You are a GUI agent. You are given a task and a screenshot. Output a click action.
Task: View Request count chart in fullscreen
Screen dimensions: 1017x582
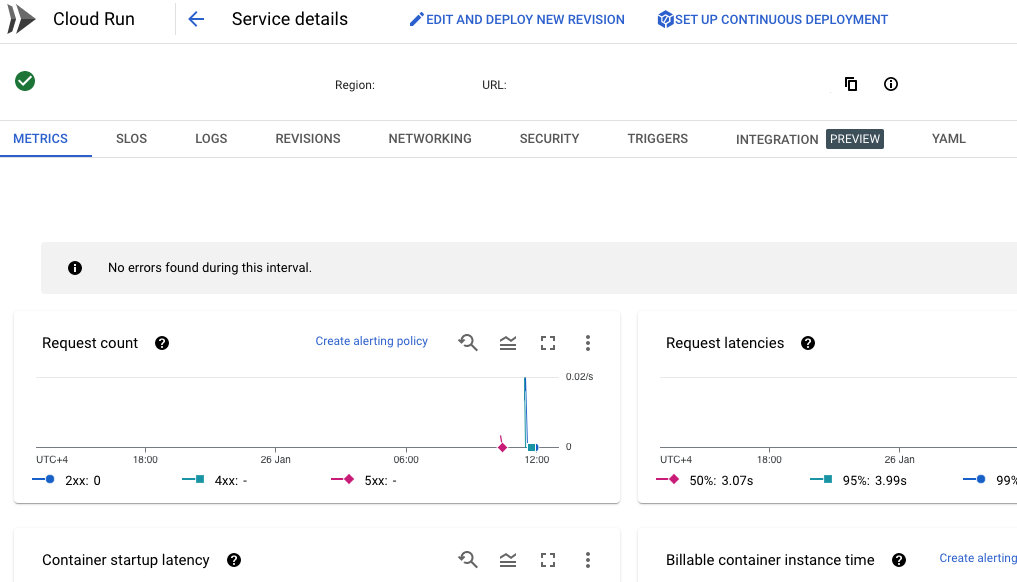point(548,343)
